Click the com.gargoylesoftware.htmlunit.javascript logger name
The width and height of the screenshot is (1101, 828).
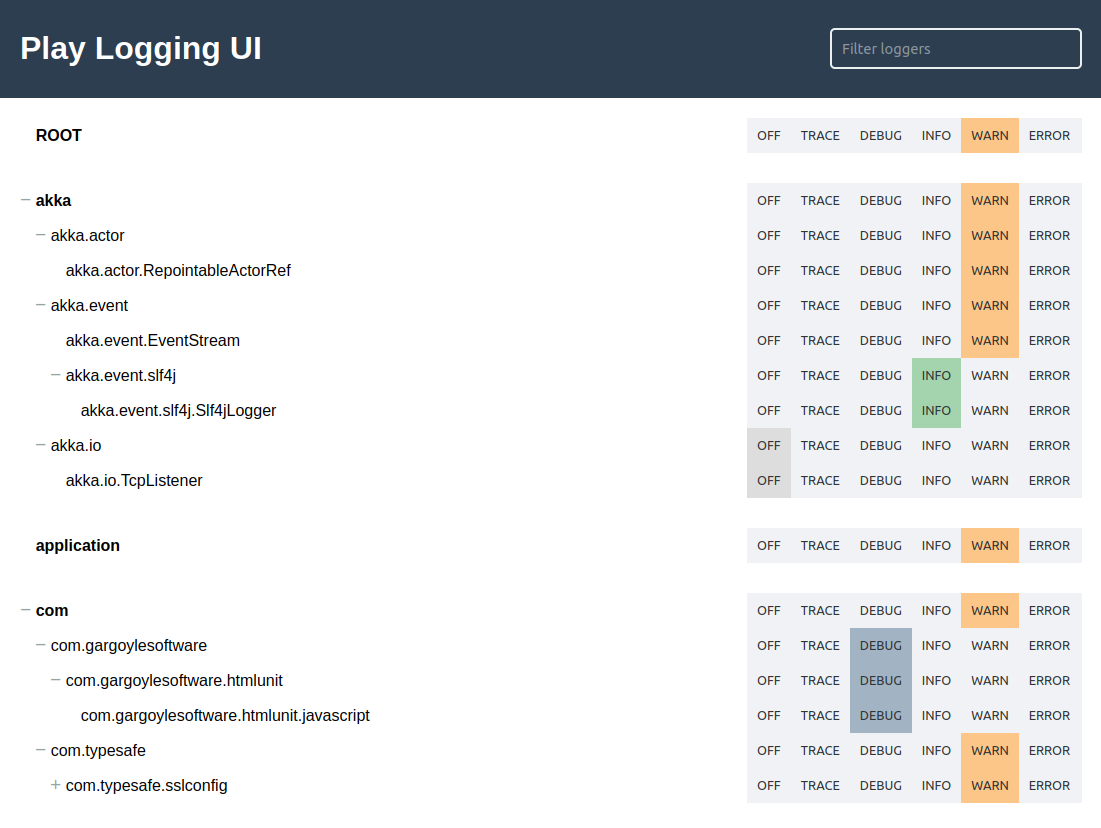point(225,716)
